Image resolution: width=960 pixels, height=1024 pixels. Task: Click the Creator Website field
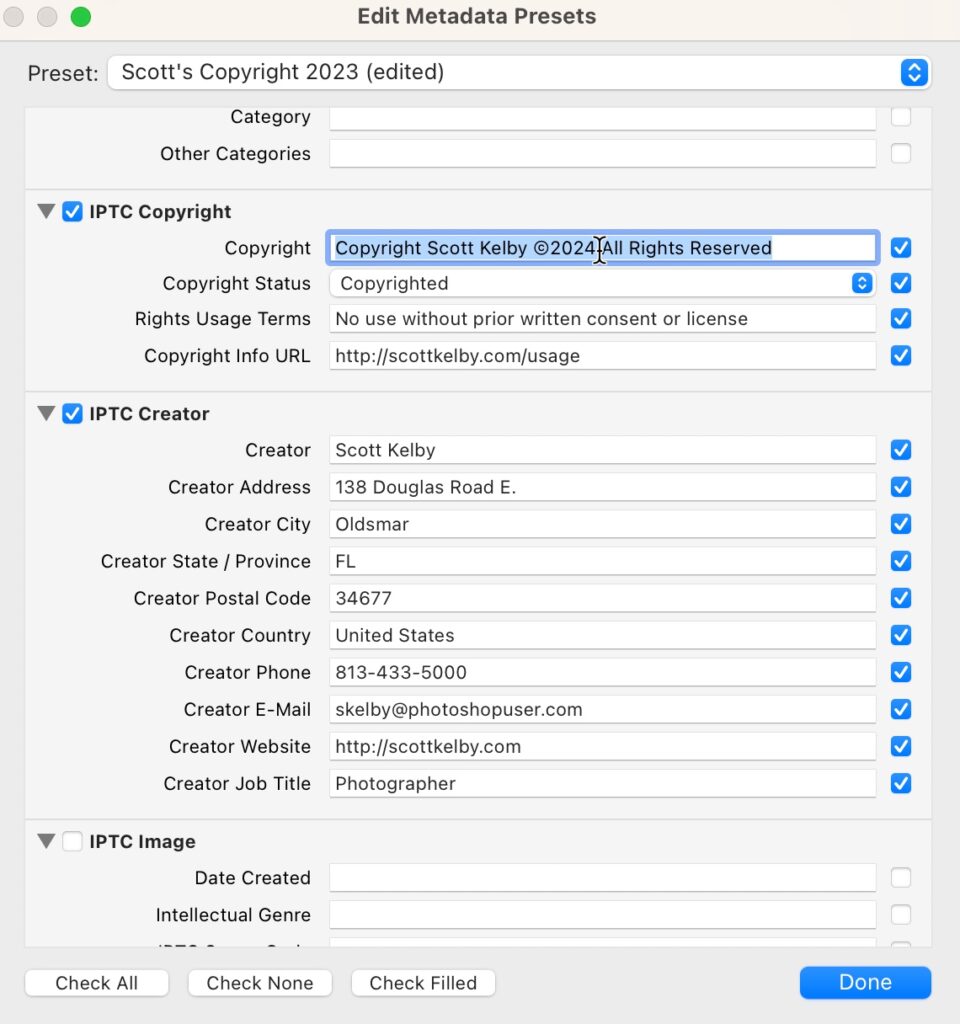coord(602,746)
